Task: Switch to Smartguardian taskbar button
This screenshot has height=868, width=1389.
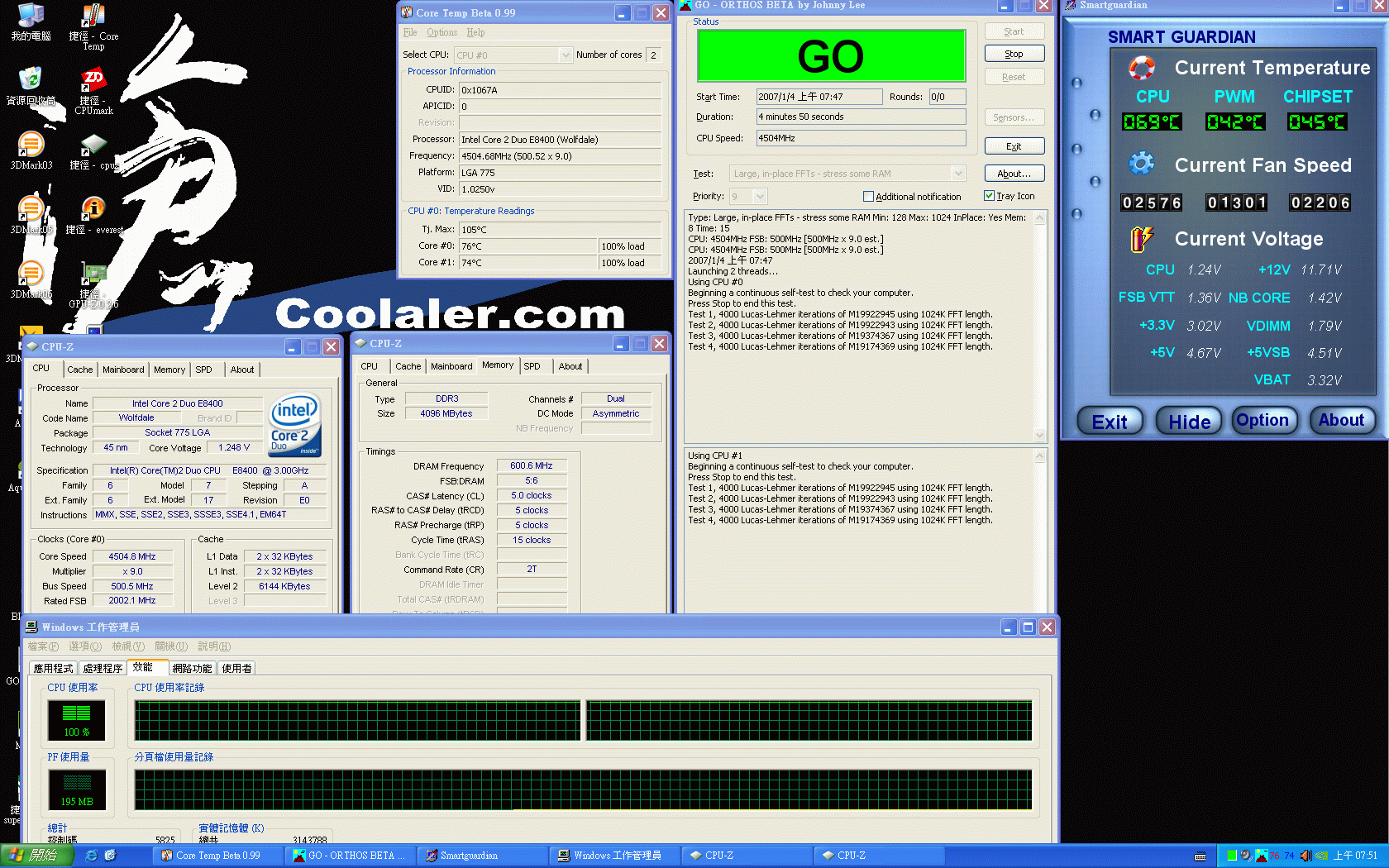Action: point(481,856)
